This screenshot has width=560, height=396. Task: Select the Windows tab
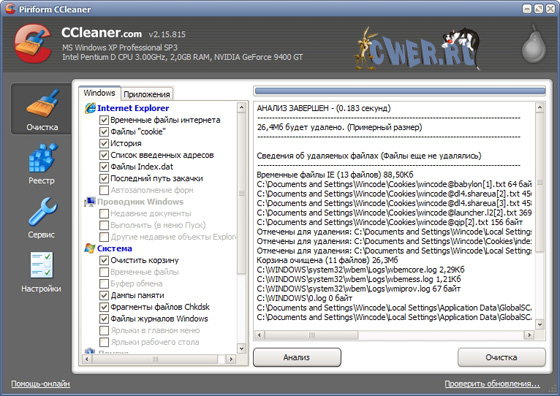[x=99, y=93]
